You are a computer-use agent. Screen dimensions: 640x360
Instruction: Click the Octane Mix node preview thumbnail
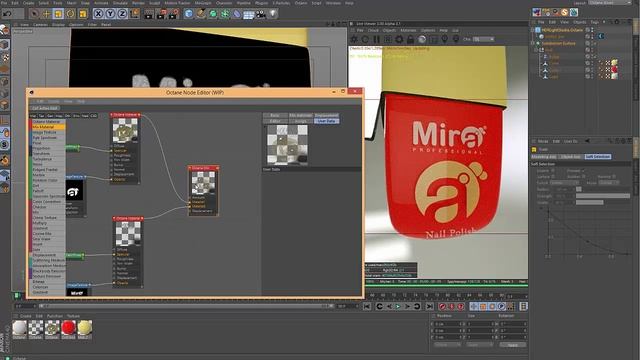point(203,183)
